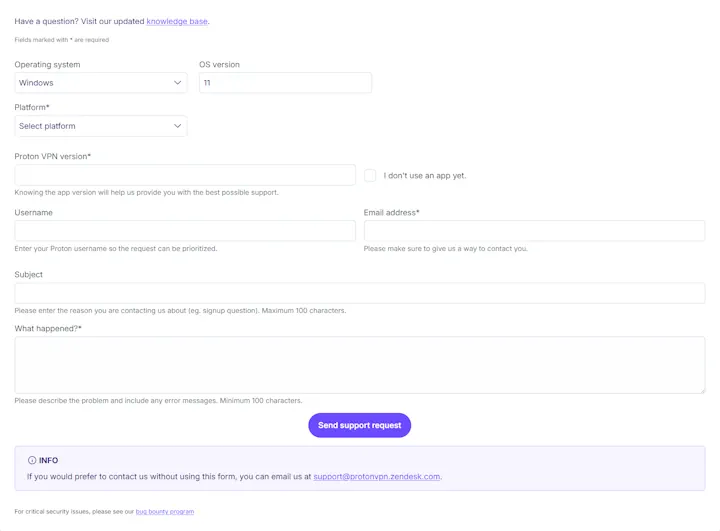Open the support@protonvpn.zendesk.com email link

click(x=377, y=477)
